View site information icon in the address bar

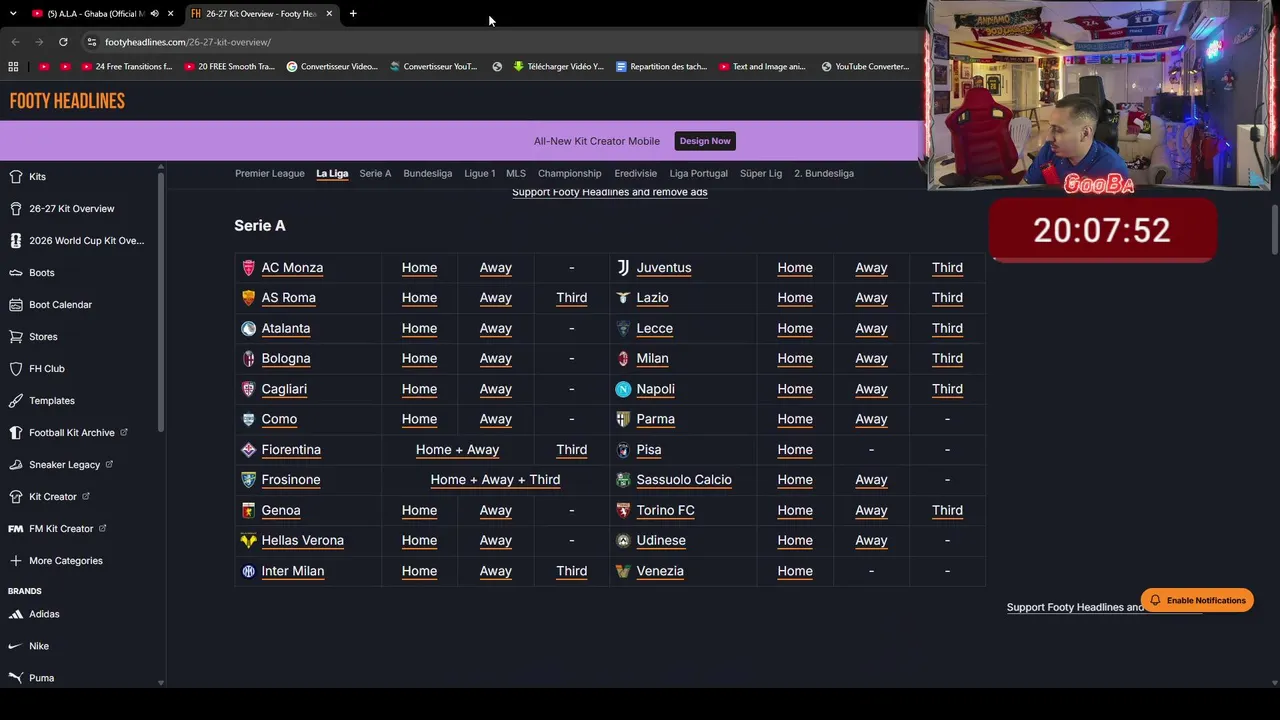point(91,42)
